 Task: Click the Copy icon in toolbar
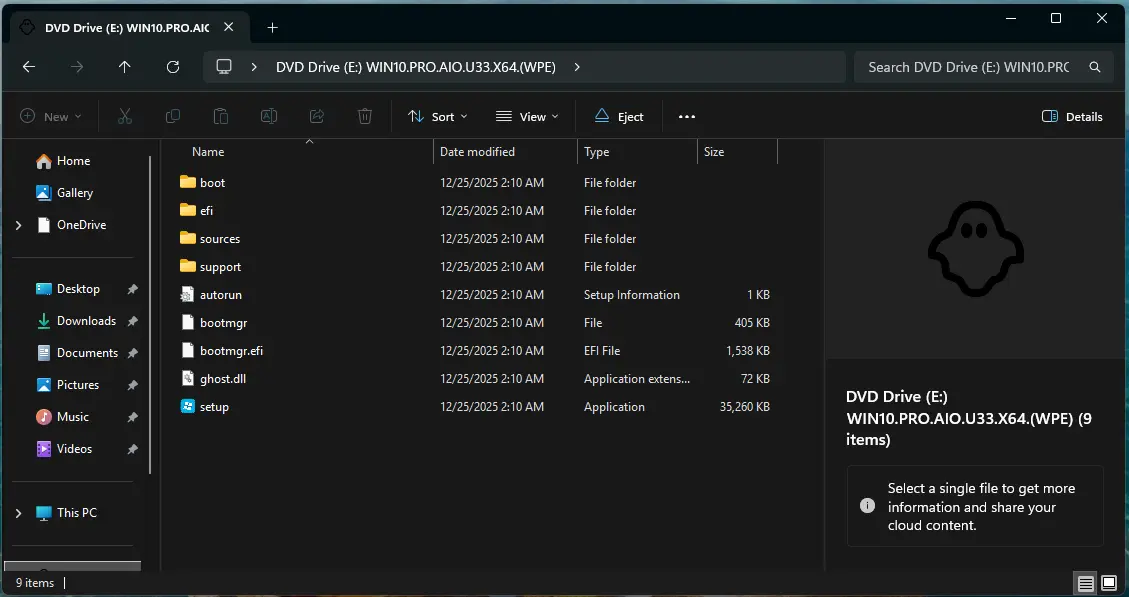pyautogui.click(x=173, y=116)
